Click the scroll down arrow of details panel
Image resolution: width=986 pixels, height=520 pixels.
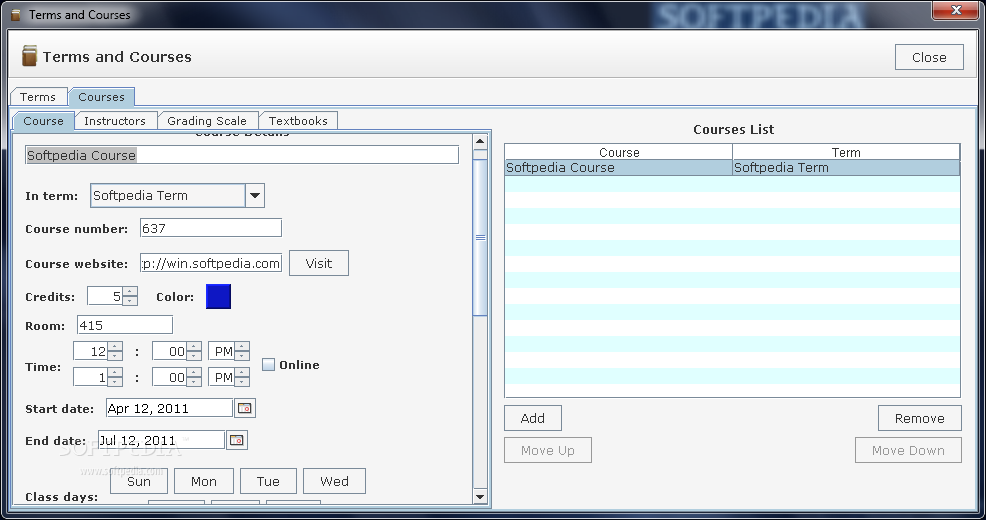point(480,497)
